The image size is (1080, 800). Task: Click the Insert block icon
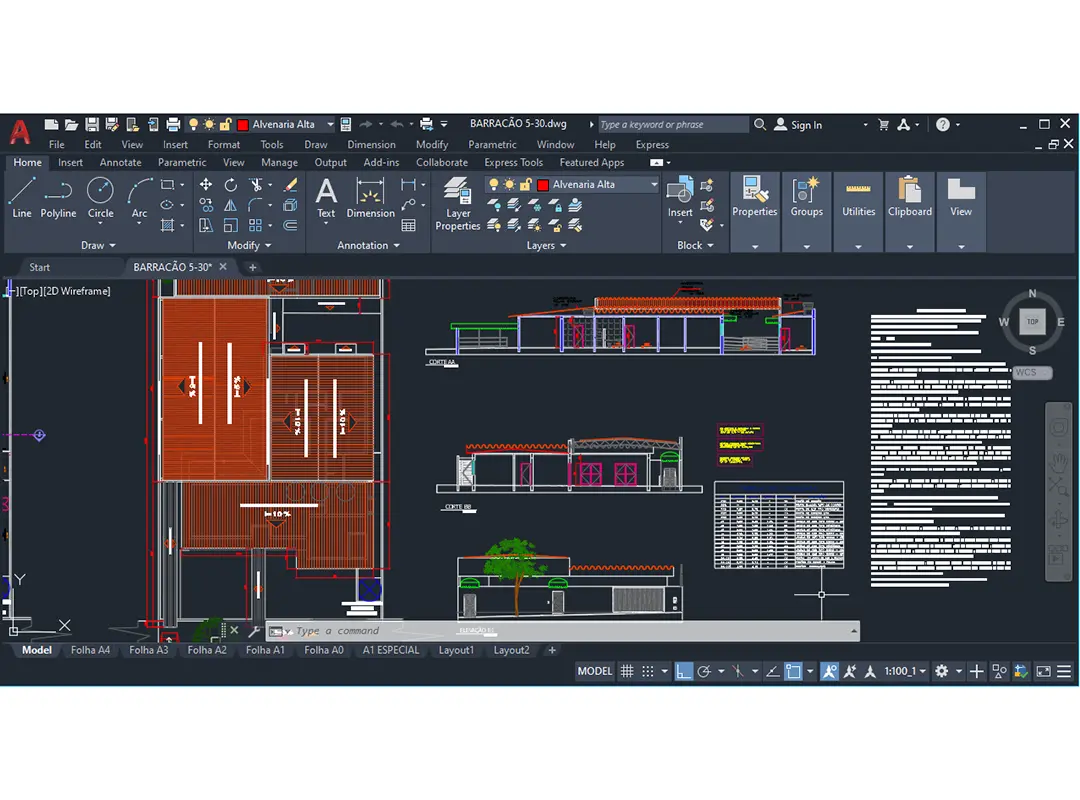point(680,196)
